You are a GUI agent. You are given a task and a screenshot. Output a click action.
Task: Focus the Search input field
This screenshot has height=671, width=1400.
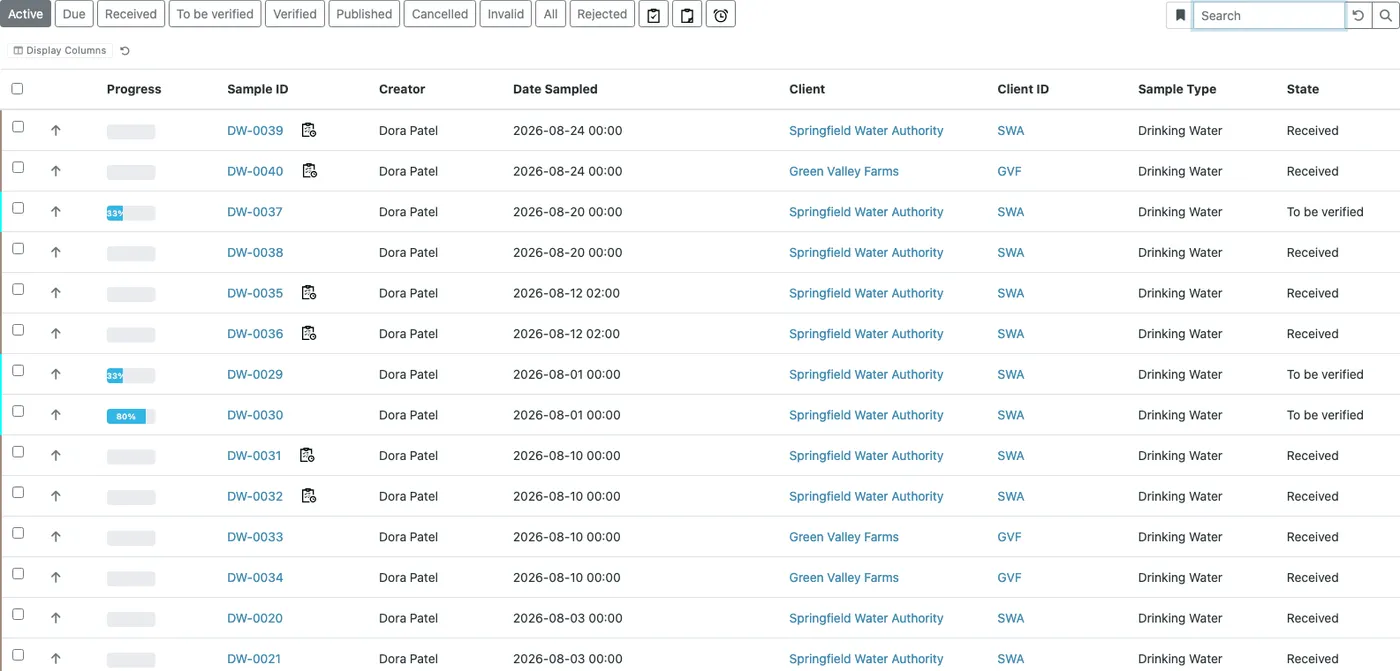click(1269, 15)
